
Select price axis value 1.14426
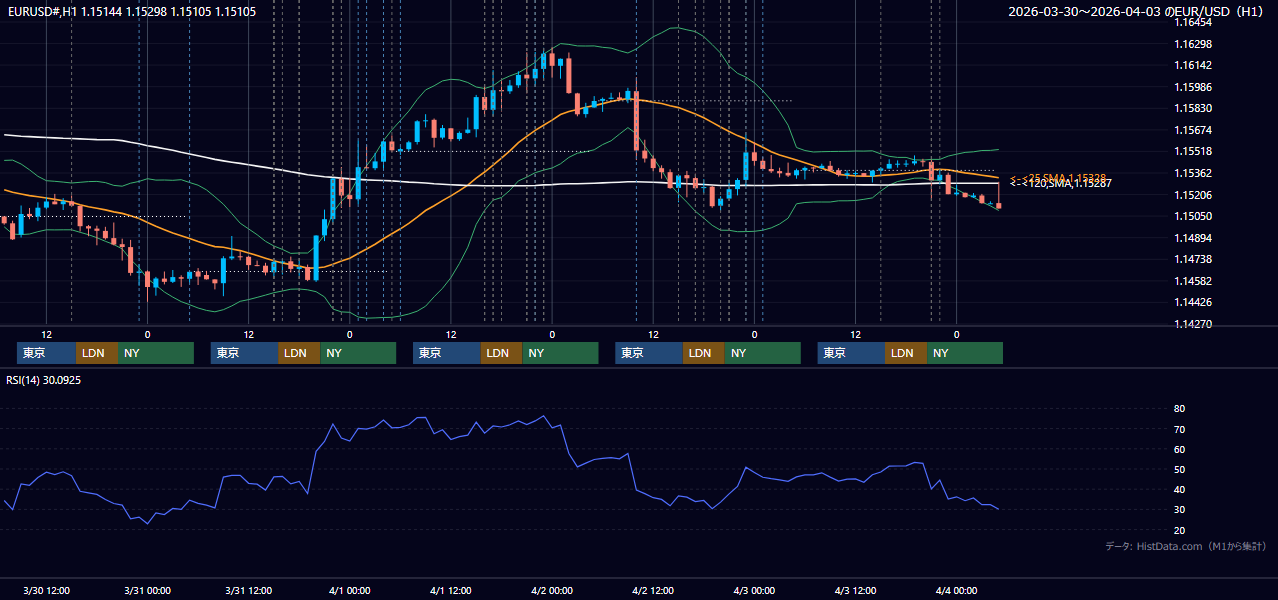click(x=1193, y=302)
